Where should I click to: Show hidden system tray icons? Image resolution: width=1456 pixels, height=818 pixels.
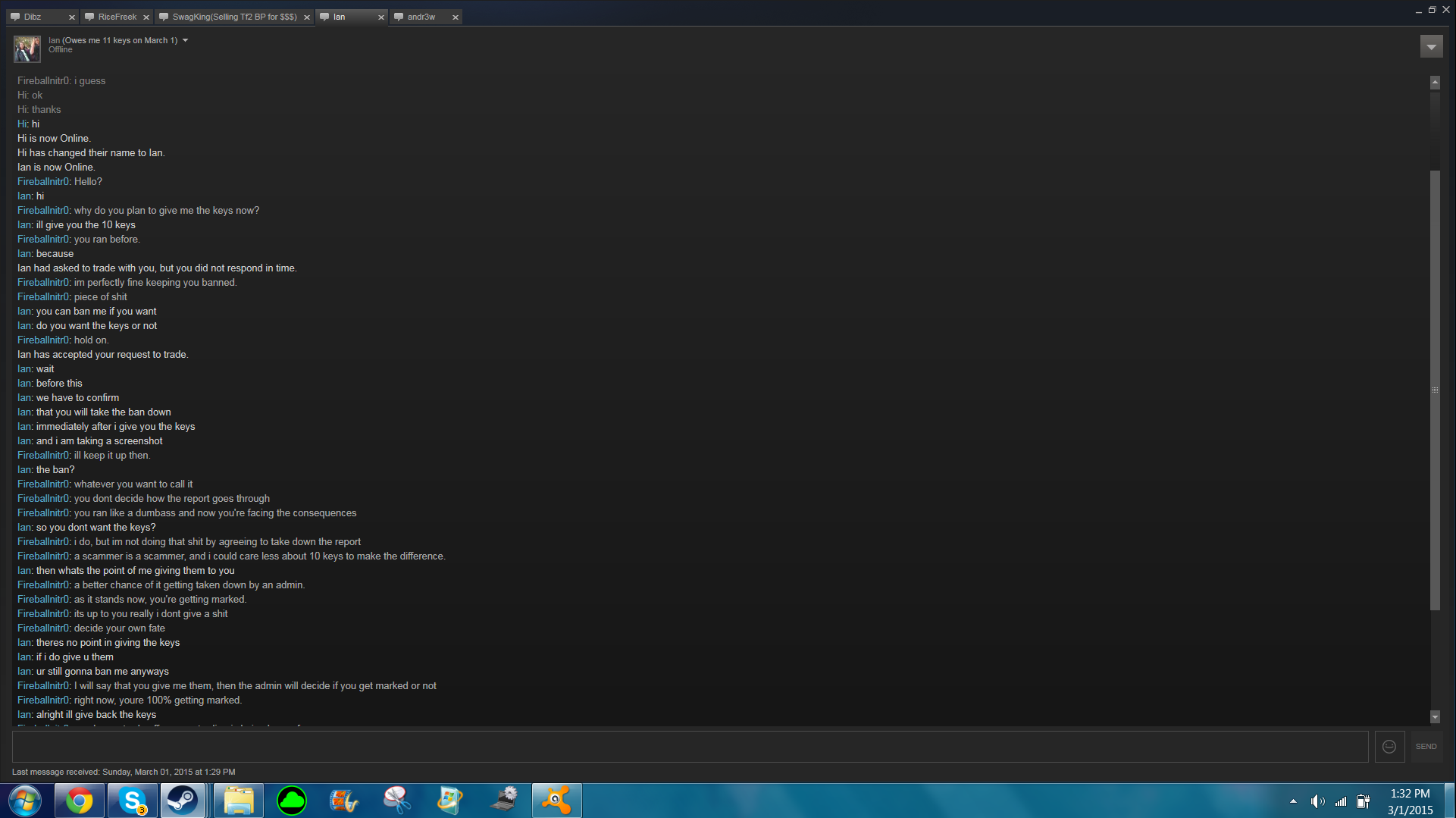tap(1293, 801)
